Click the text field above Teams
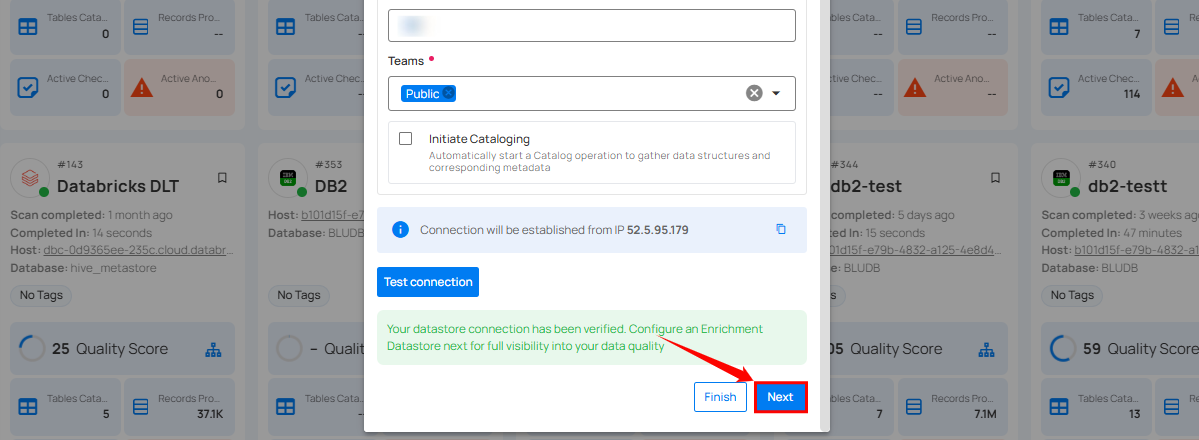 (591, 26)
